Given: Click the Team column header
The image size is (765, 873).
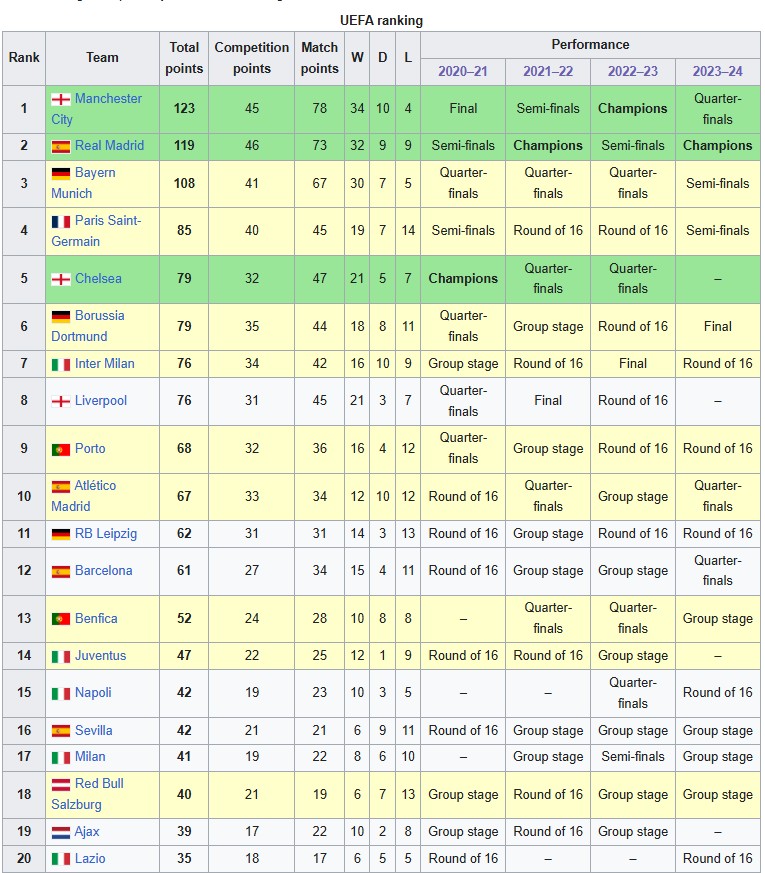Looking at the screenshot, I should click(x=102, y=58).
